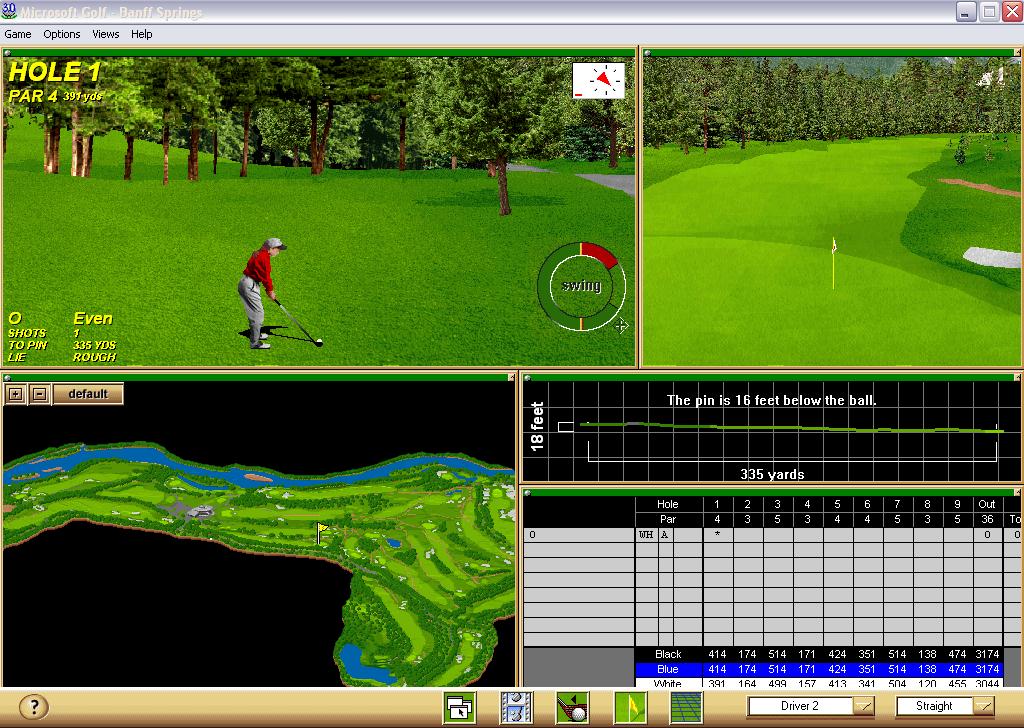The width and height of the screenshot is (1024, 728).
Task: Click the swing button in the meter
Action: pos(581,285)
